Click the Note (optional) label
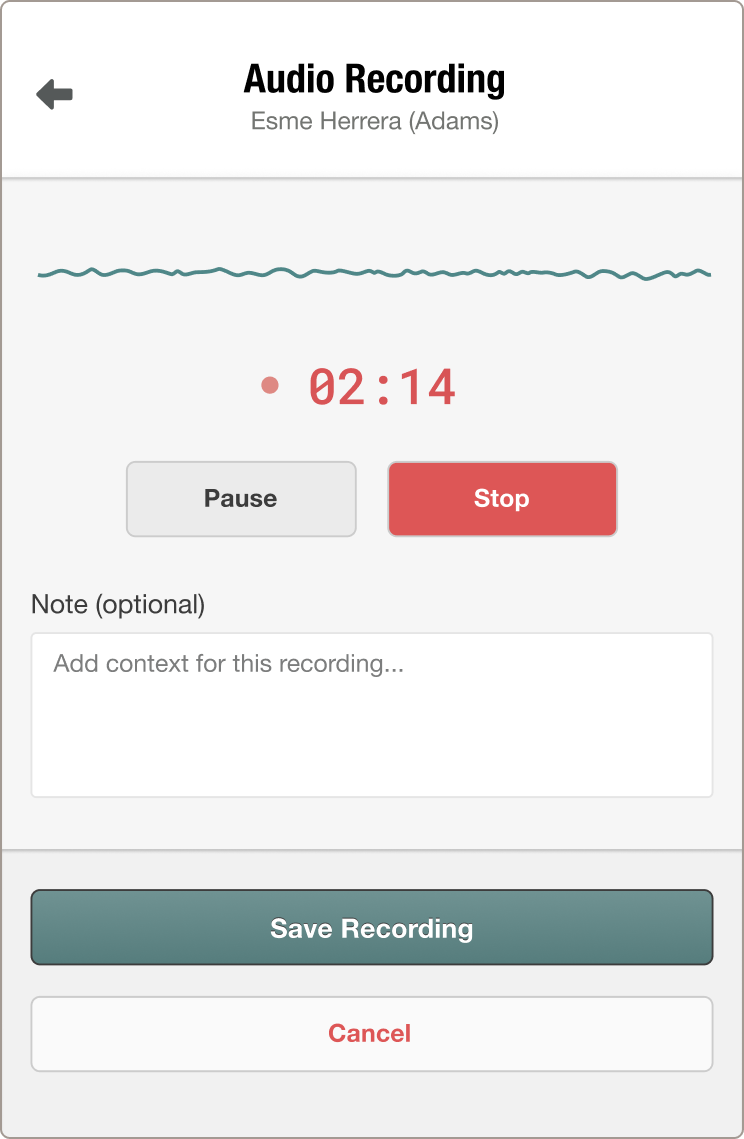 click(118, 604)
